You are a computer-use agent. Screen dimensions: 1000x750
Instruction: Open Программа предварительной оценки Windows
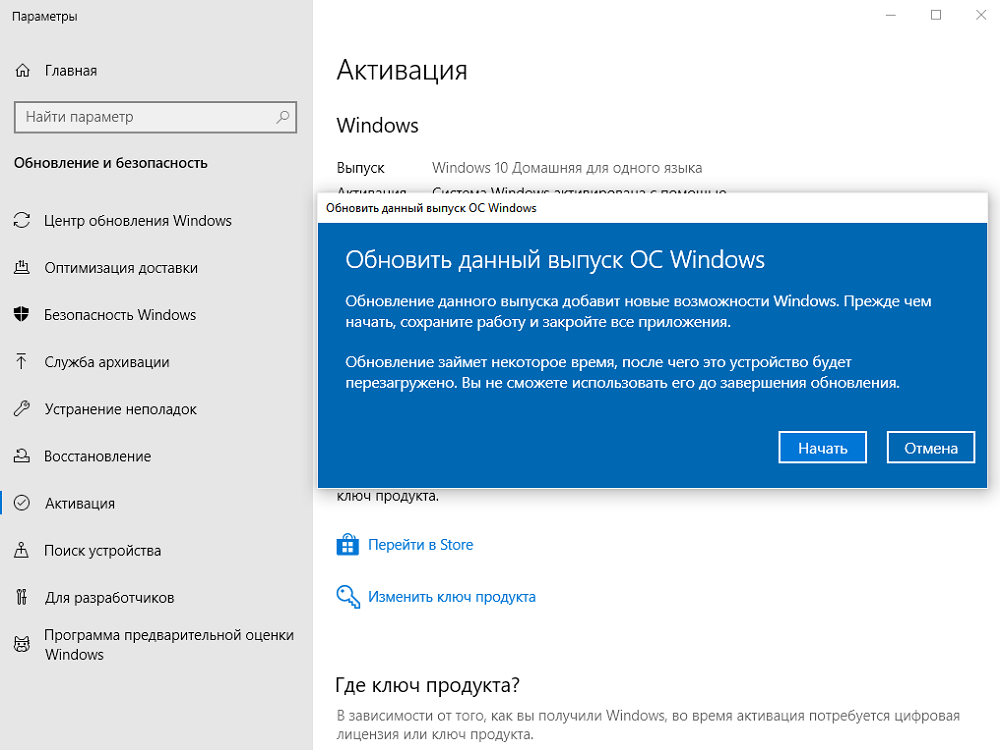coord(169,645)
